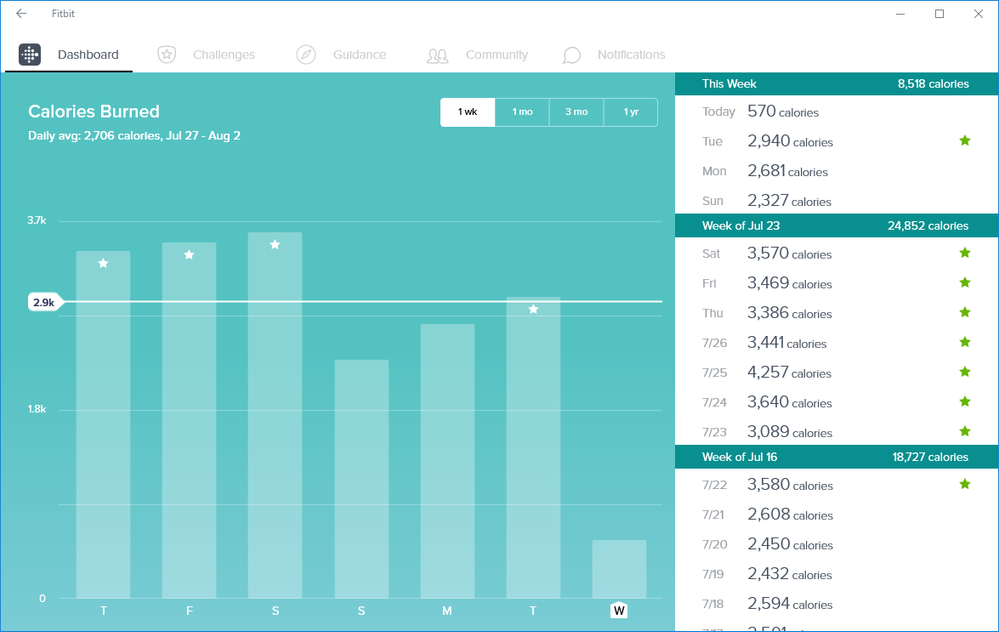Open 7/25 4,257 calories entry
Screen dimensions: 999x632
point(837,372)
